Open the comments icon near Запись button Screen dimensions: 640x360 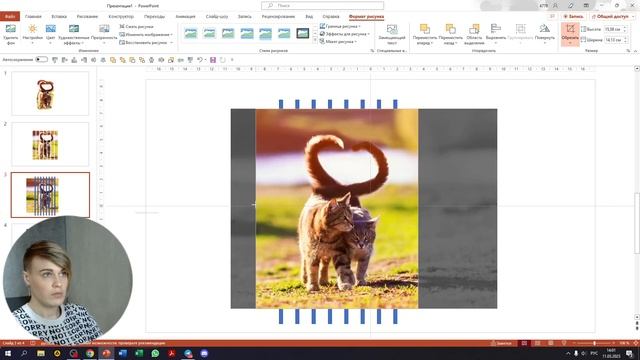[552, 16]
